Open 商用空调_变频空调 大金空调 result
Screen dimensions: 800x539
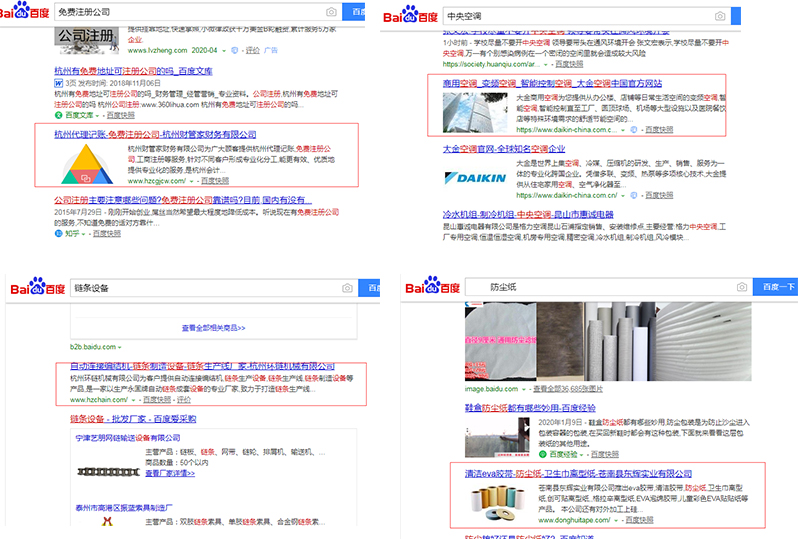[x=552, y=83]
